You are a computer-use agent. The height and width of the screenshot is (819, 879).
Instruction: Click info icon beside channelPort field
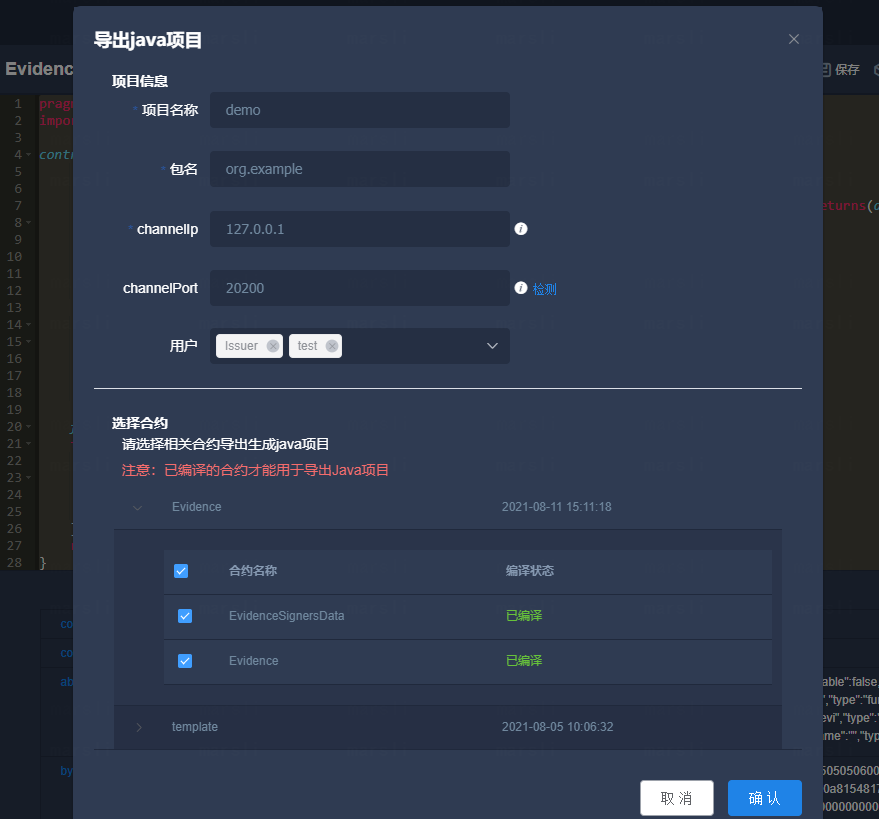520,288
